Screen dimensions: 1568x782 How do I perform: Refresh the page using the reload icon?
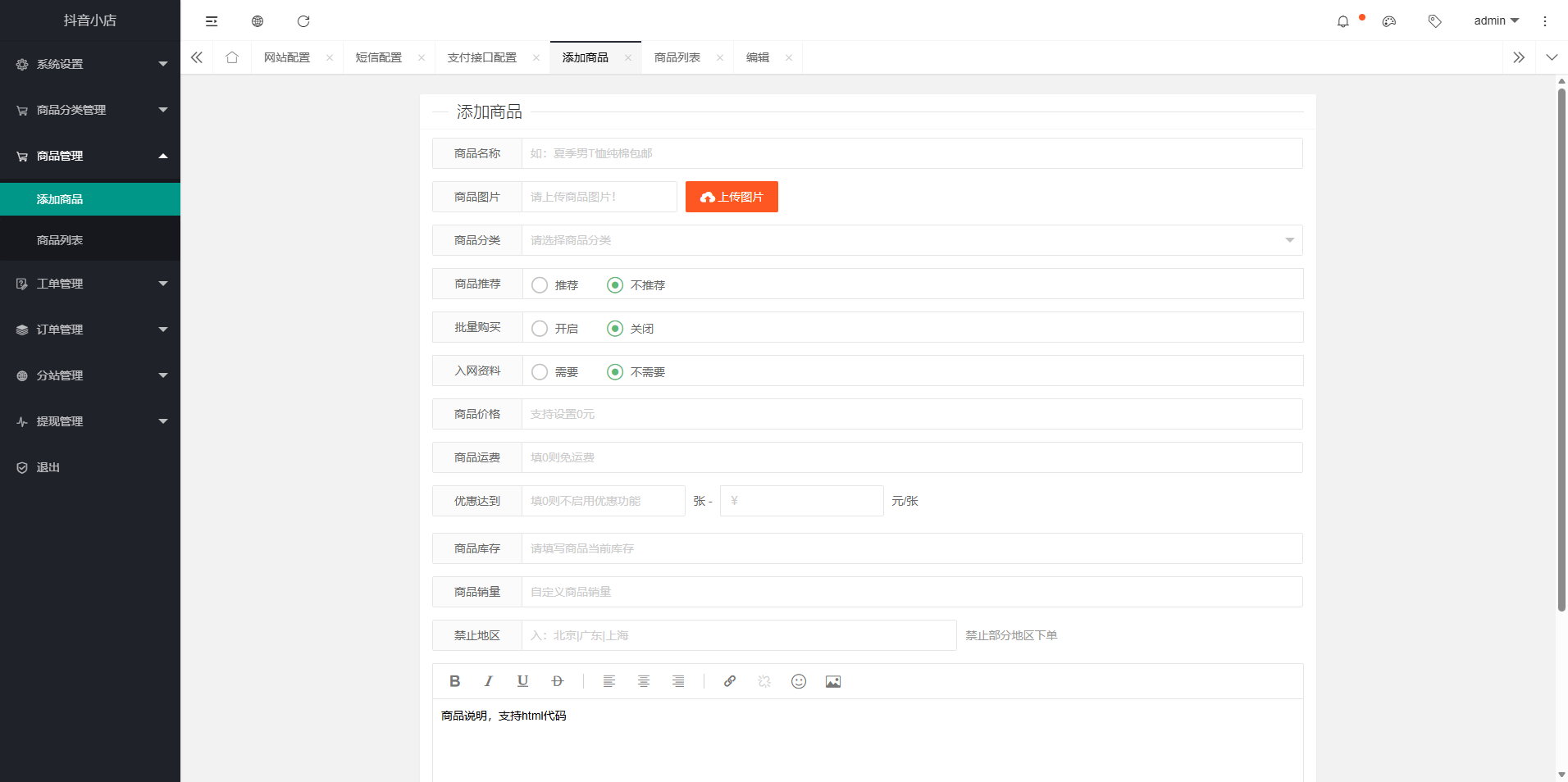tap(303, 20)
